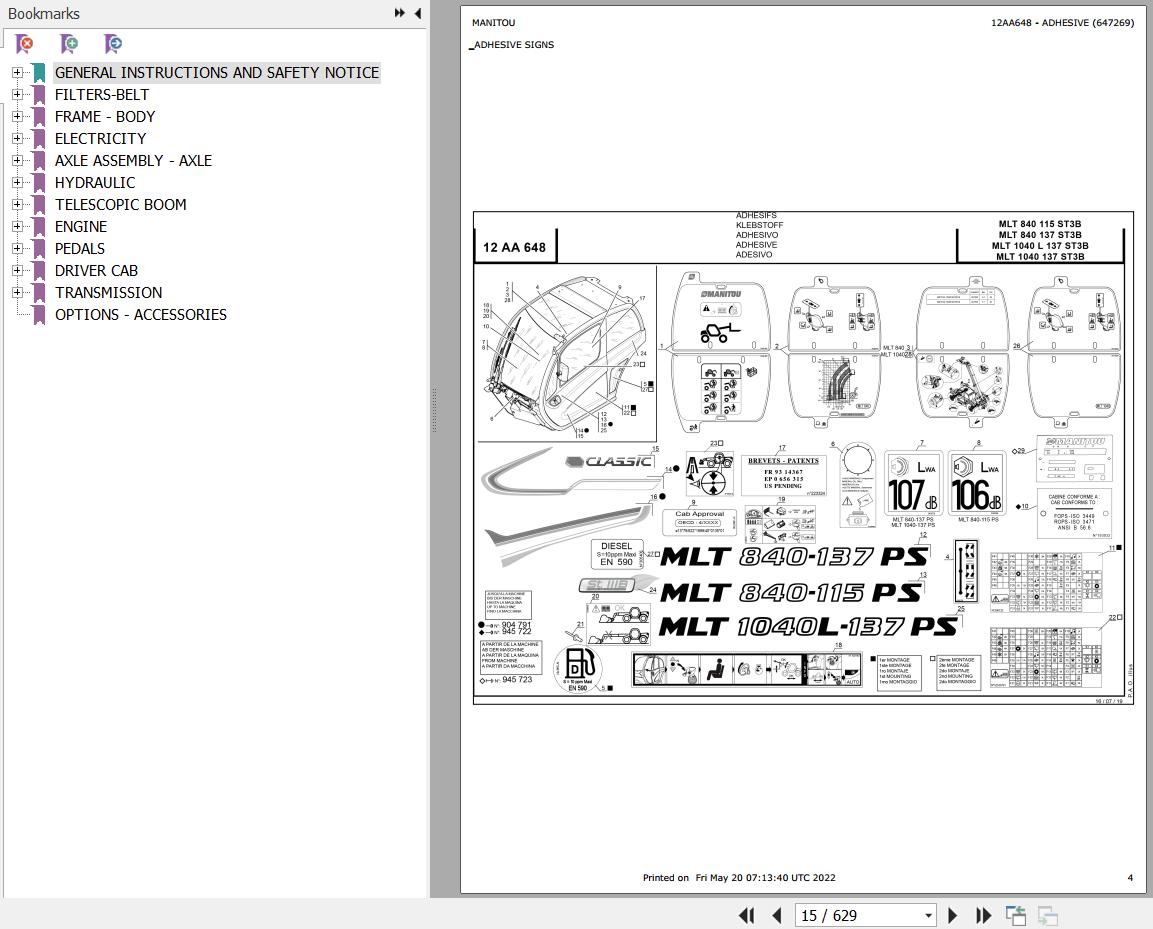Viewport: 1153px width, 929px height.
Task: Go to the previous page
Action: (777, 916)
